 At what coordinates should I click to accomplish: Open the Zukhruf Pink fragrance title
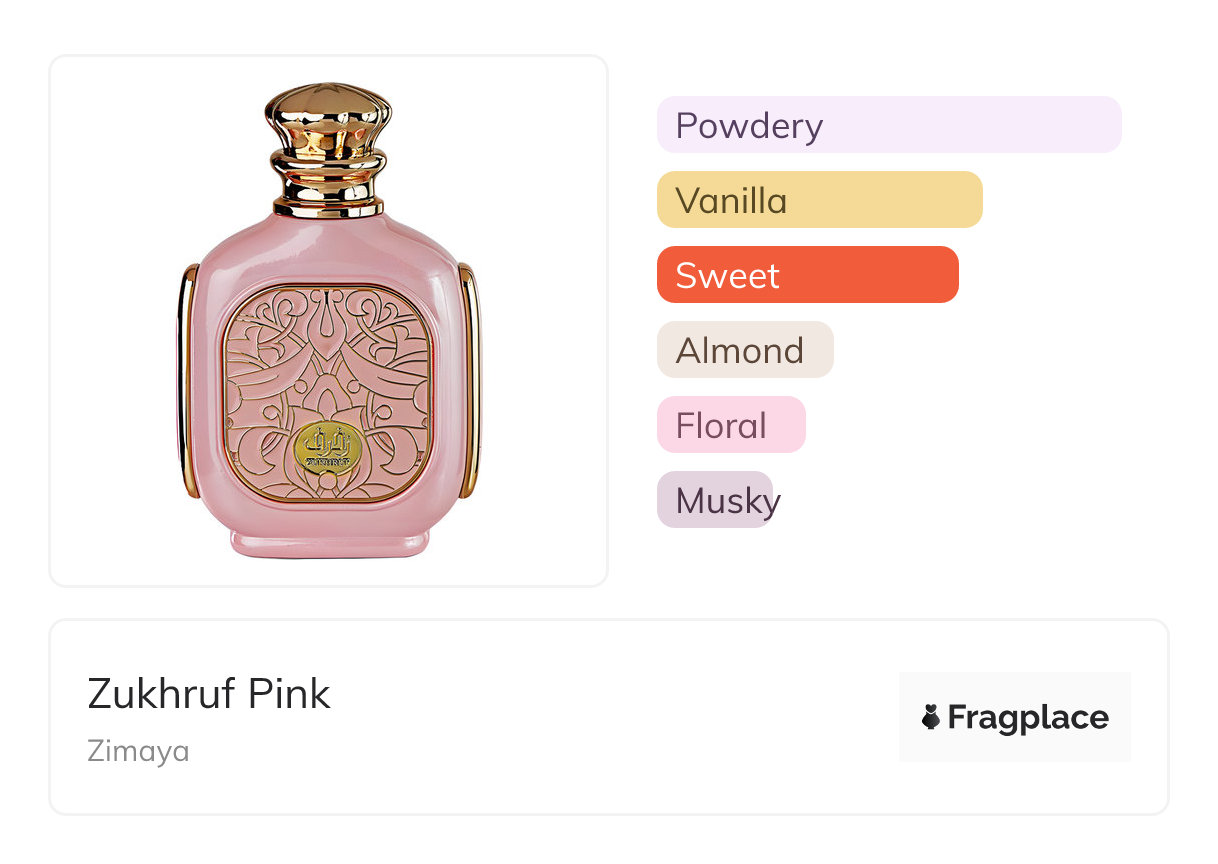[x=209, y=693]
